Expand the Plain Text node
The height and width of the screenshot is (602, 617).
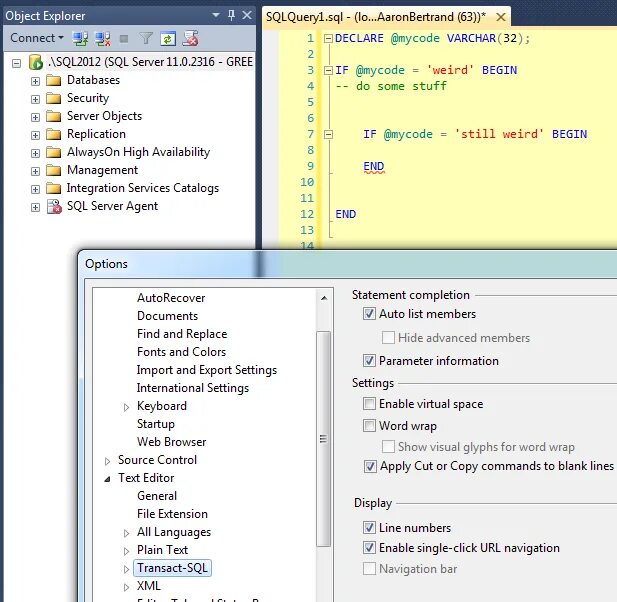coord(126,551)
